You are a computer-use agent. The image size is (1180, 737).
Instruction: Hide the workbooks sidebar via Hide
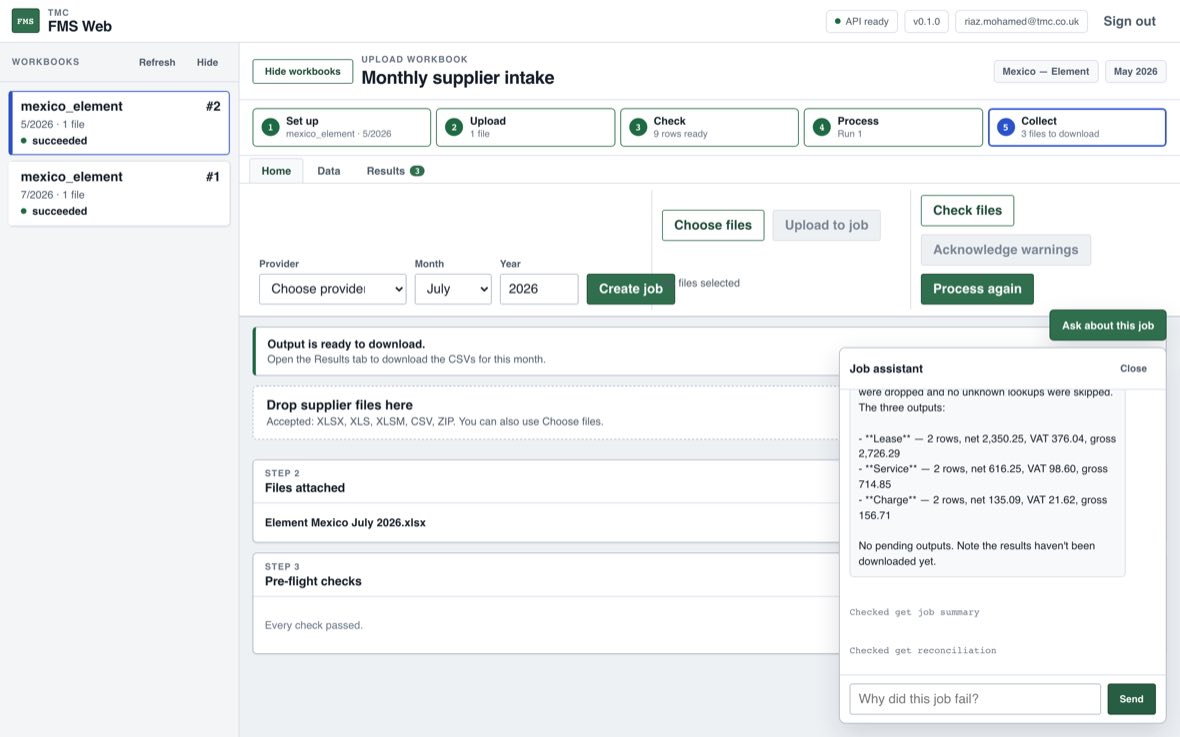click(207, 62)
